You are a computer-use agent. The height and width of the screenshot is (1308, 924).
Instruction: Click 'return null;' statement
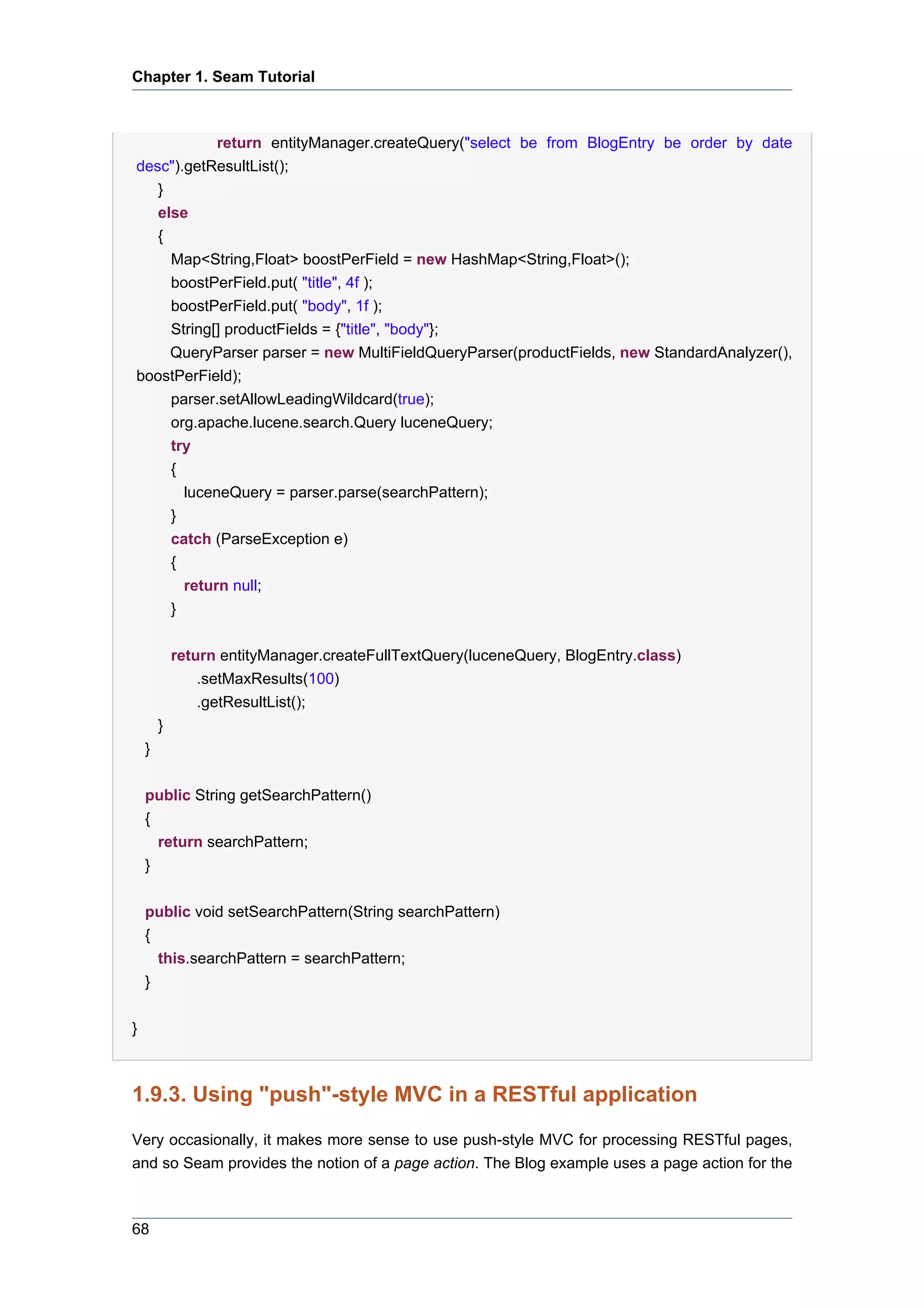point(222,586)
